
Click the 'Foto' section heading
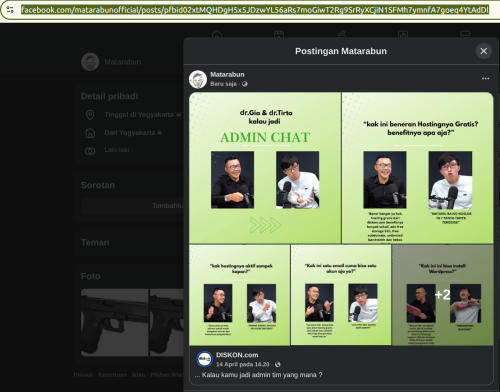click(90, 276)
